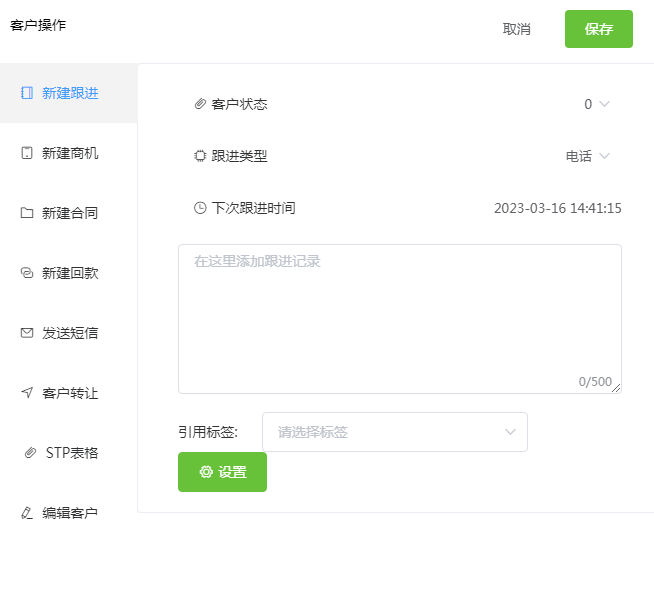Click the 下次跟进时间 label

(253, 208)
